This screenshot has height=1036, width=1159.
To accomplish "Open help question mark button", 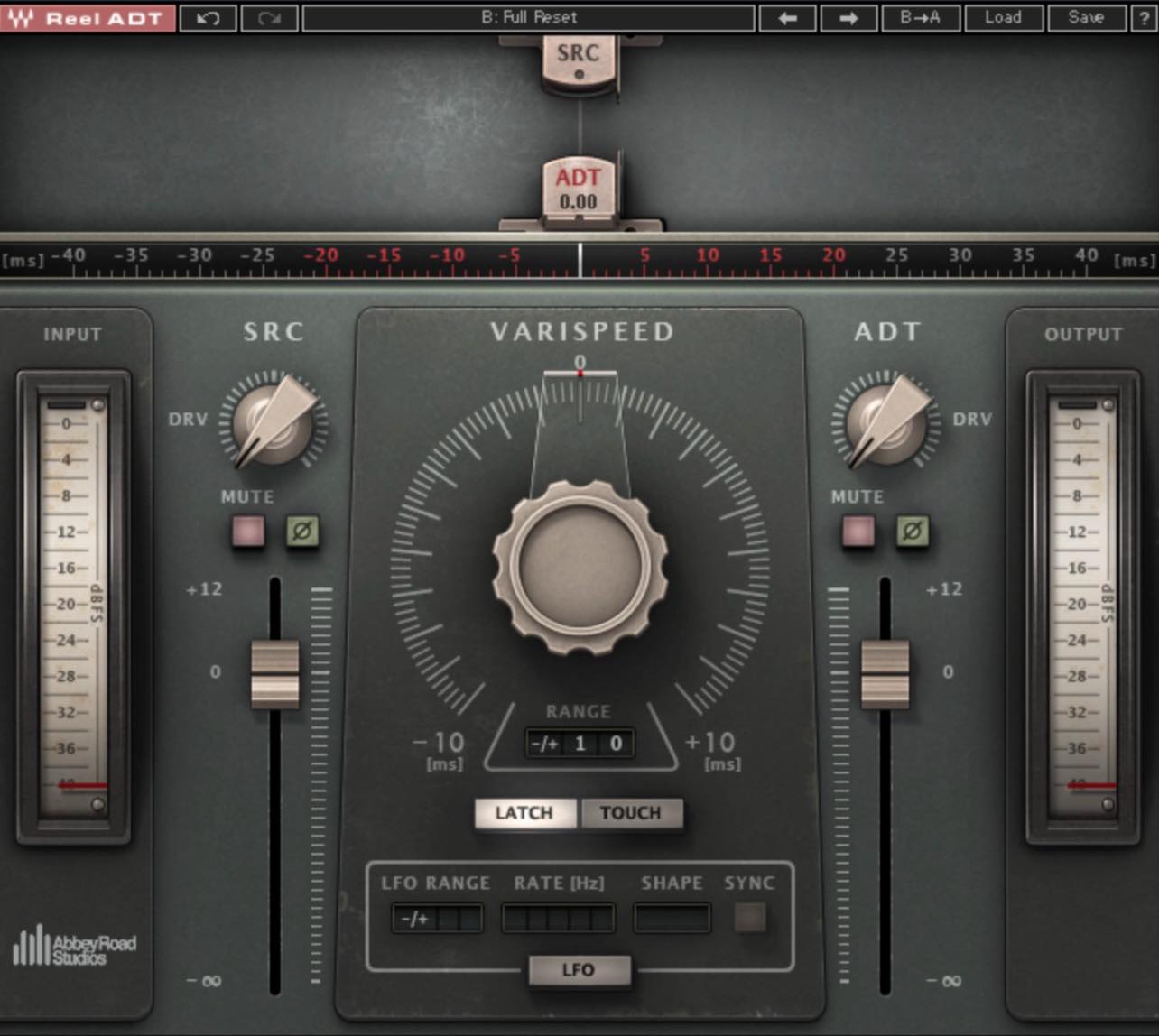I will tap(1144, 18).
